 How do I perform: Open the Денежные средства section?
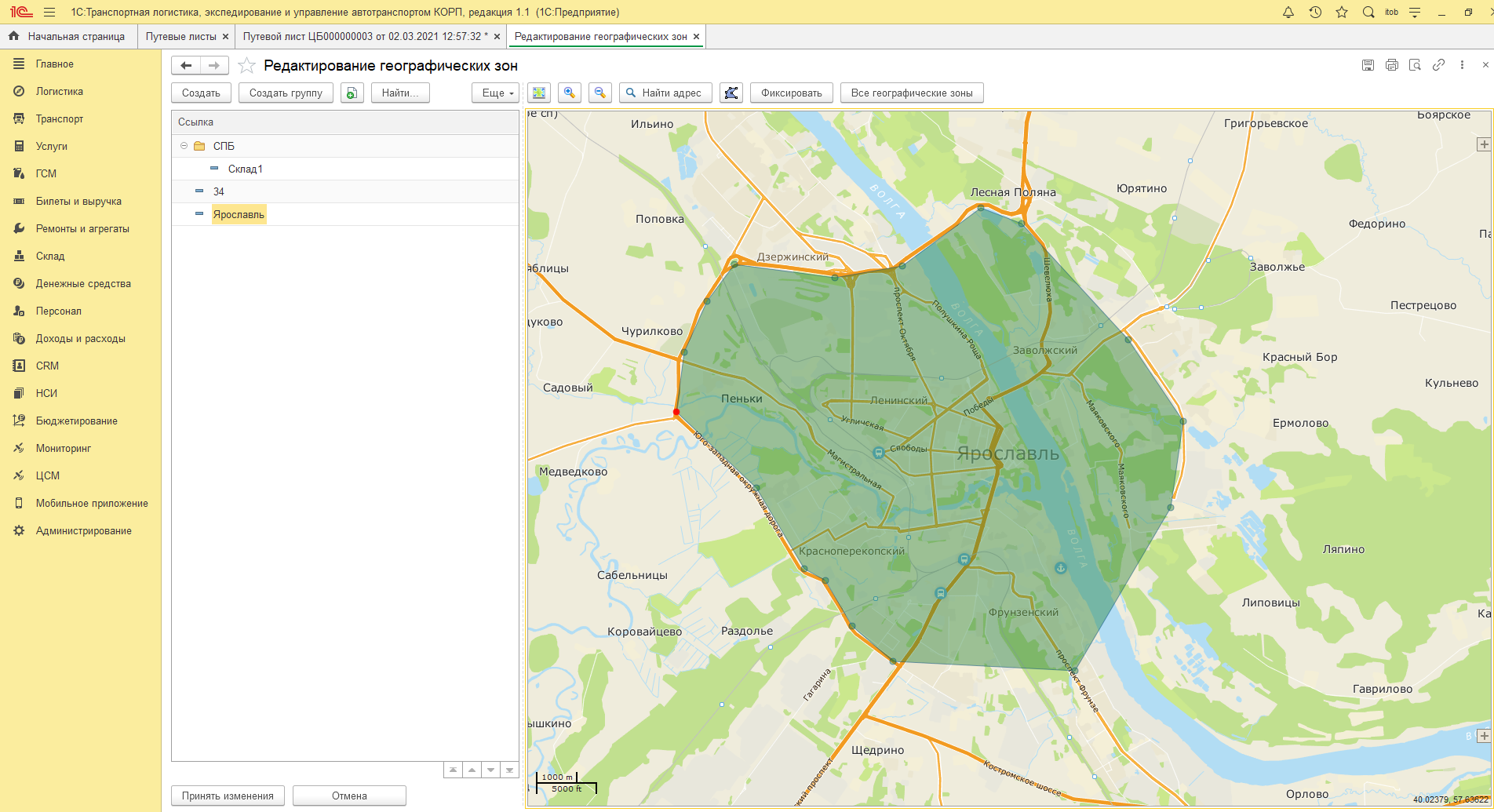(83, 283)
